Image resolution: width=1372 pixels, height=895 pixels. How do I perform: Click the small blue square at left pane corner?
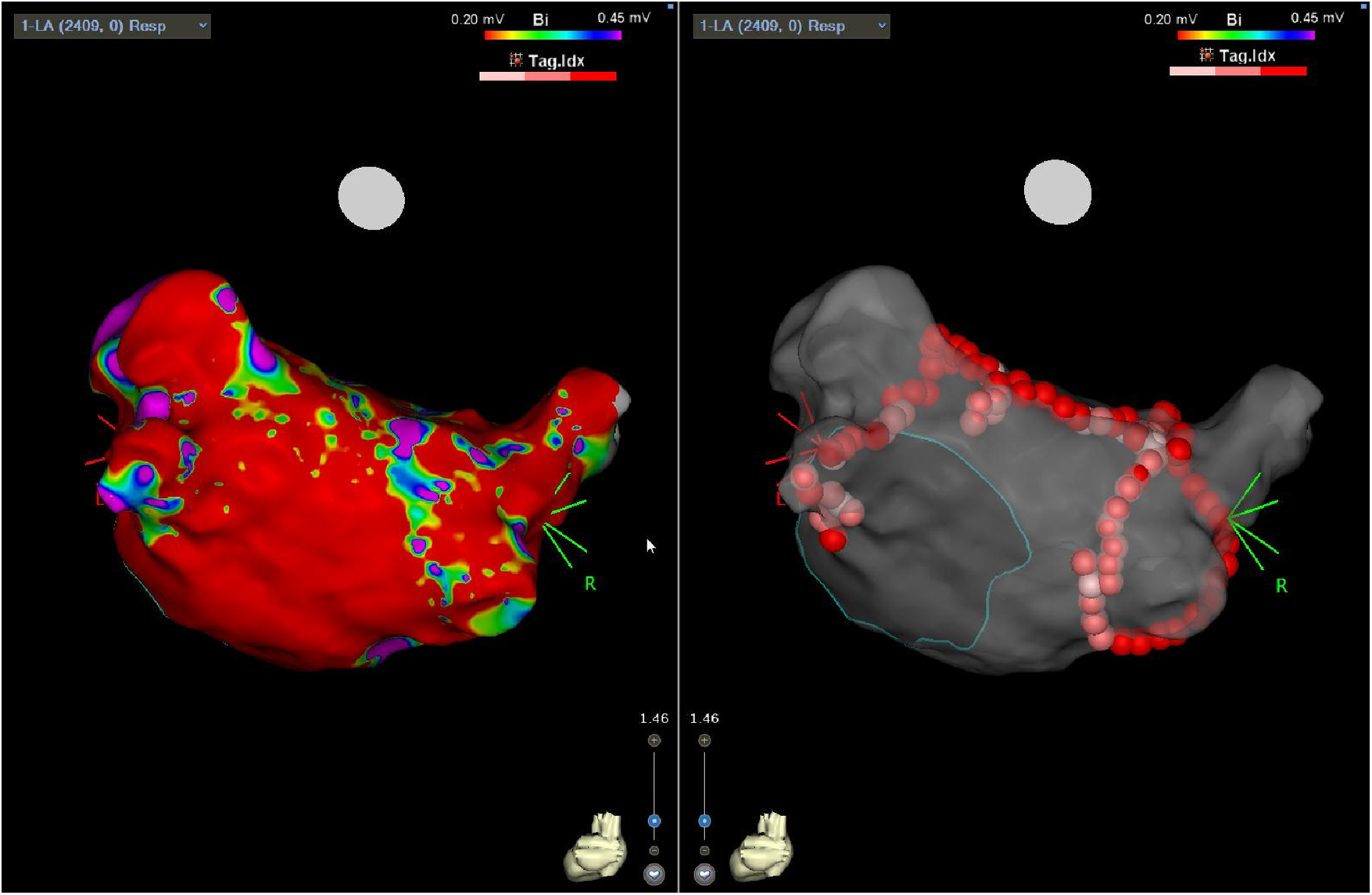(x=671, y=6)
